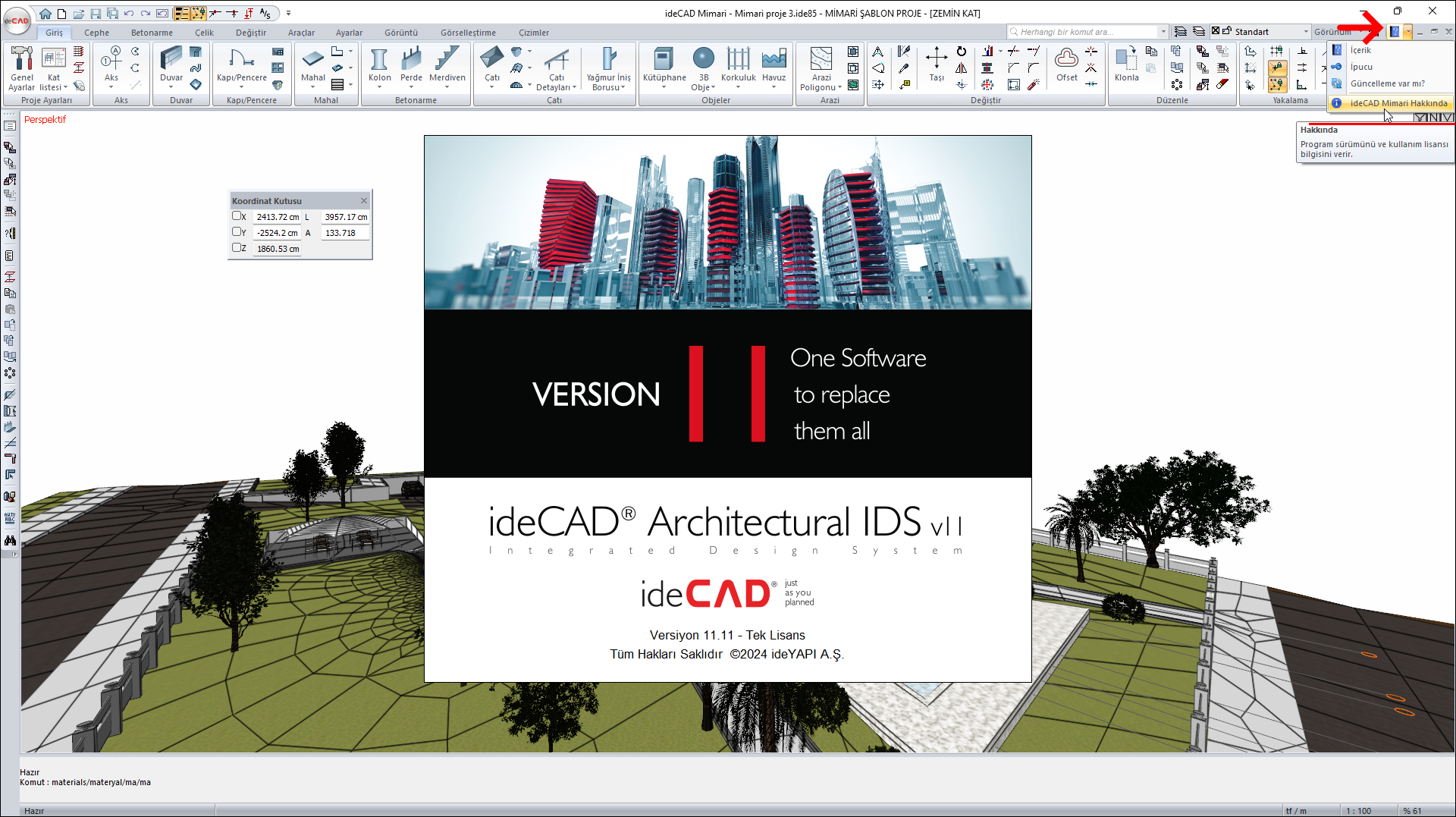Expand the Havuz dropdown arrow

(x=773, y=87)
